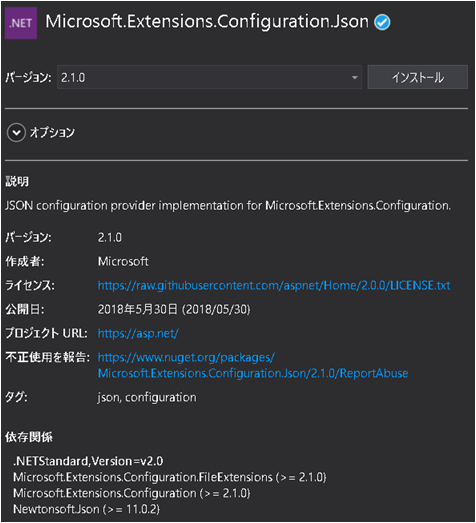Open the LICENSE.txt license link

pos(274,286)
